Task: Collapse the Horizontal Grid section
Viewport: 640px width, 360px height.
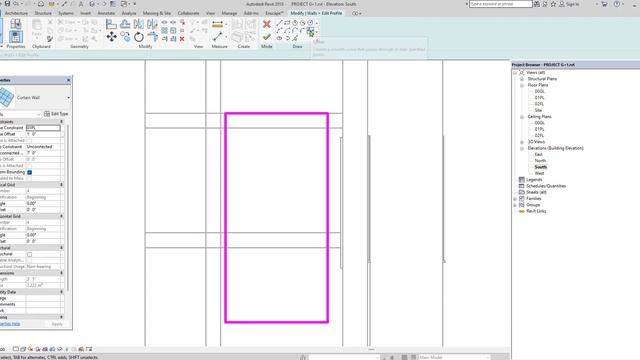Action: pos(62,216)
